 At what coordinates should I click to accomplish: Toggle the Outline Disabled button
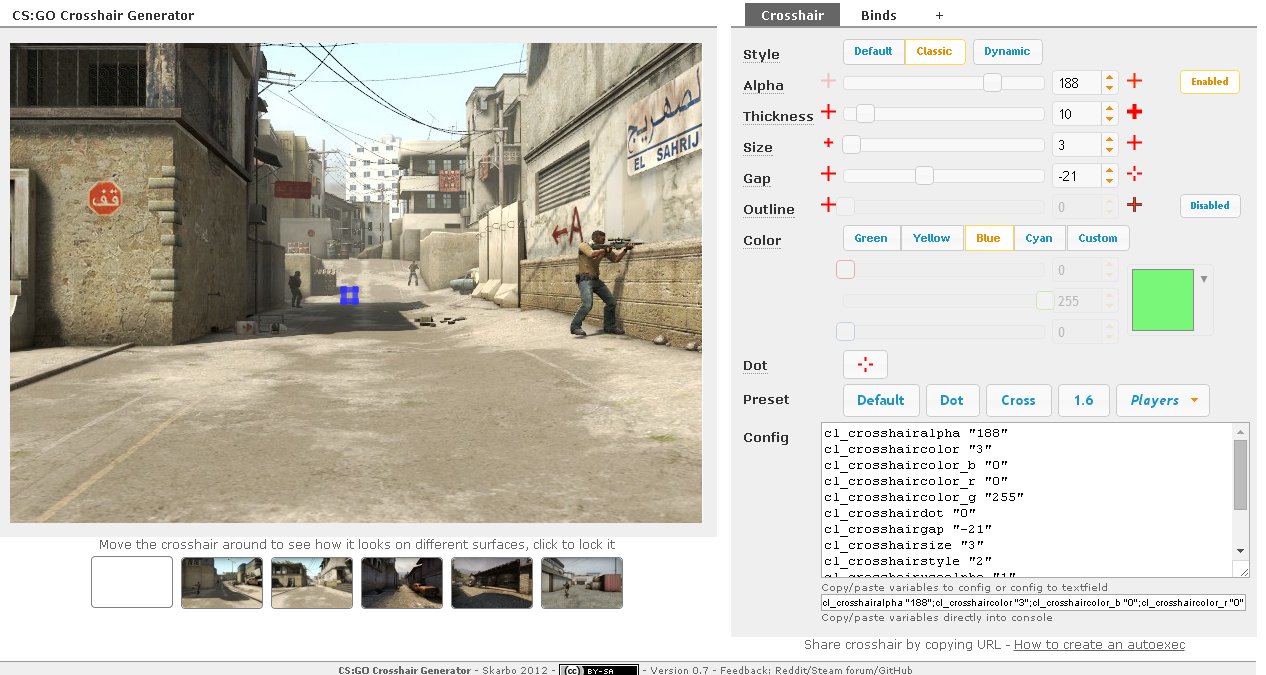click(1210, 206)
